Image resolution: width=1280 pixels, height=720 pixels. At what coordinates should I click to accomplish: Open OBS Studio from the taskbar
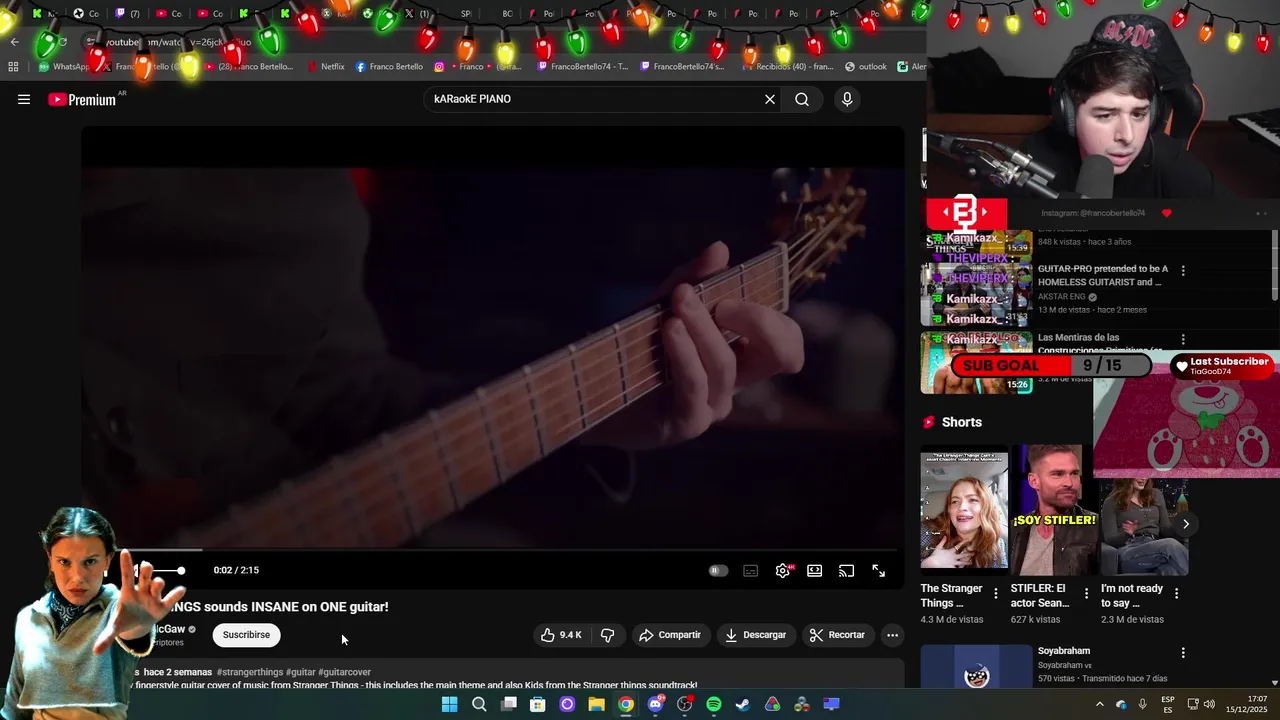coord(685,704)
